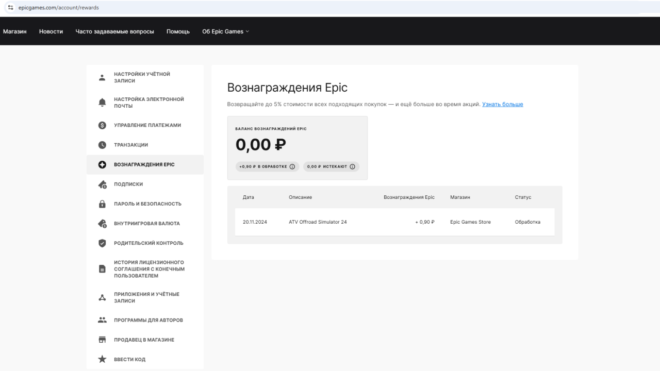Screen dimensions: 660x371
Task: Select 'Управление платежами' in the sidebar
Action: tap(145, 125)
